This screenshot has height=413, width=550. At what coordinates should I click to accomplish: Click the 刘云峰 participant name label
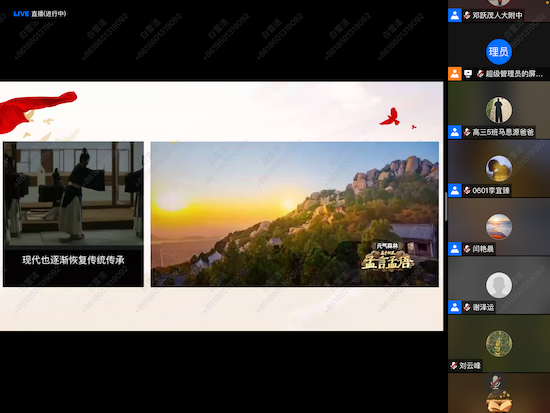470,366
